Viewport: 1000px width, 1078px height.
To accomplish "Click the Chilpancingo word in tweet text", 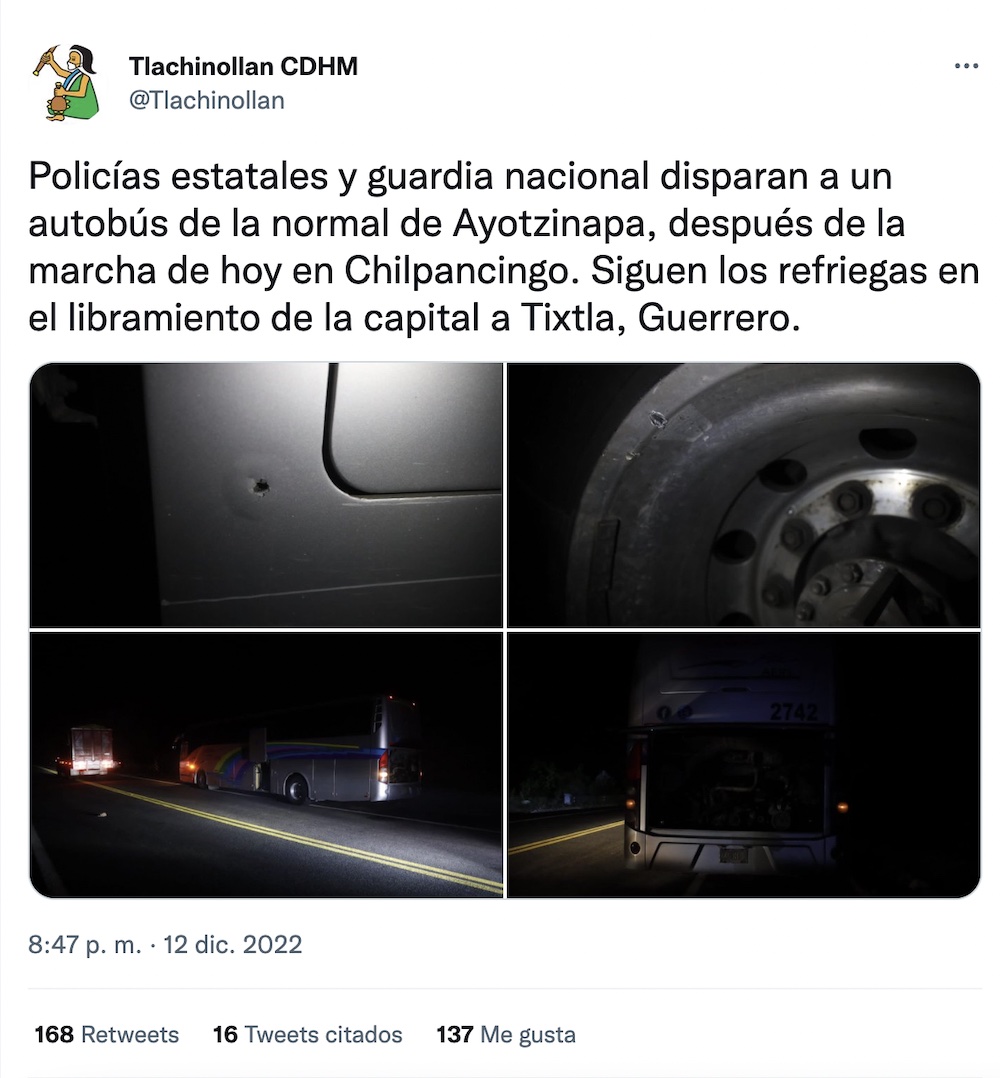I will (x=457, y=271).
